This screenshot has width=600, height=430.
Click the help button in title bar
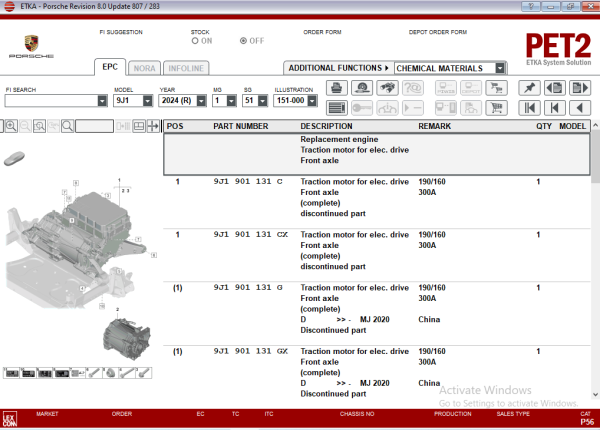(531, 6)
